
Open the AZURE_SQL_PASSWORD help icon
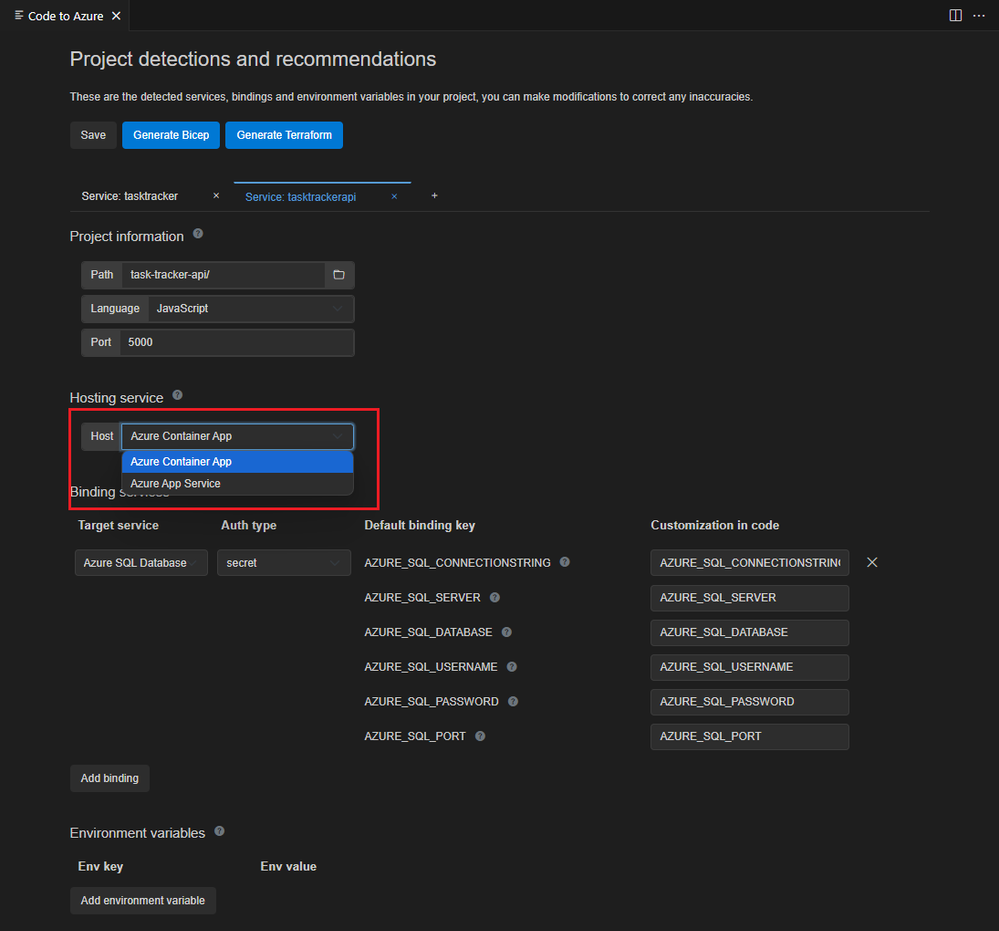[x=513, y=701]
